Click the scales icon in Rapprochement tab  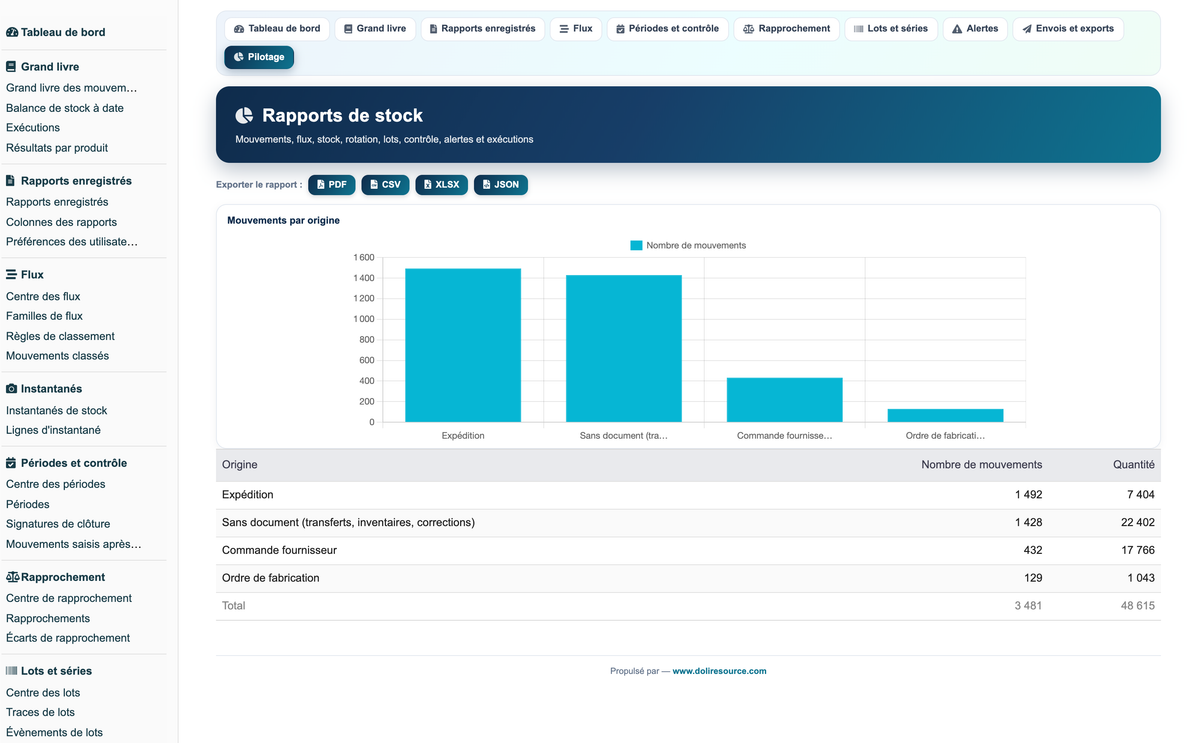[748, 29]
